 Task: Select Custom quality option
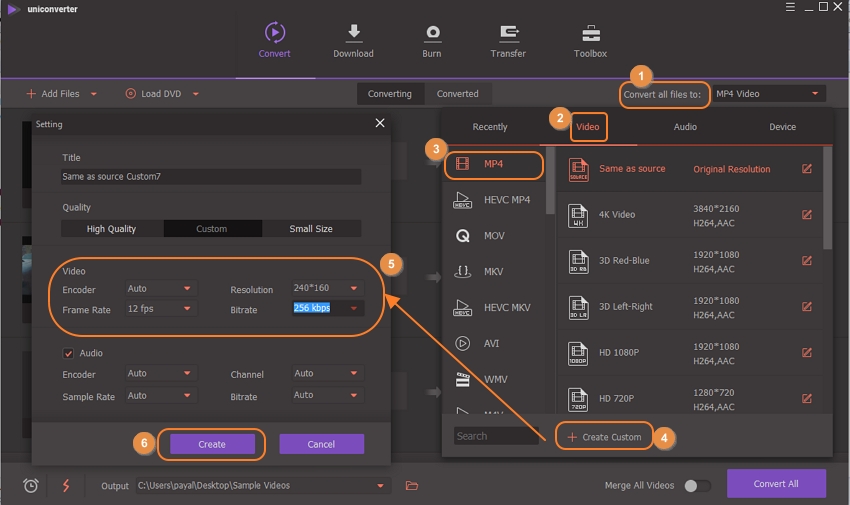click(x=212, y=229)
